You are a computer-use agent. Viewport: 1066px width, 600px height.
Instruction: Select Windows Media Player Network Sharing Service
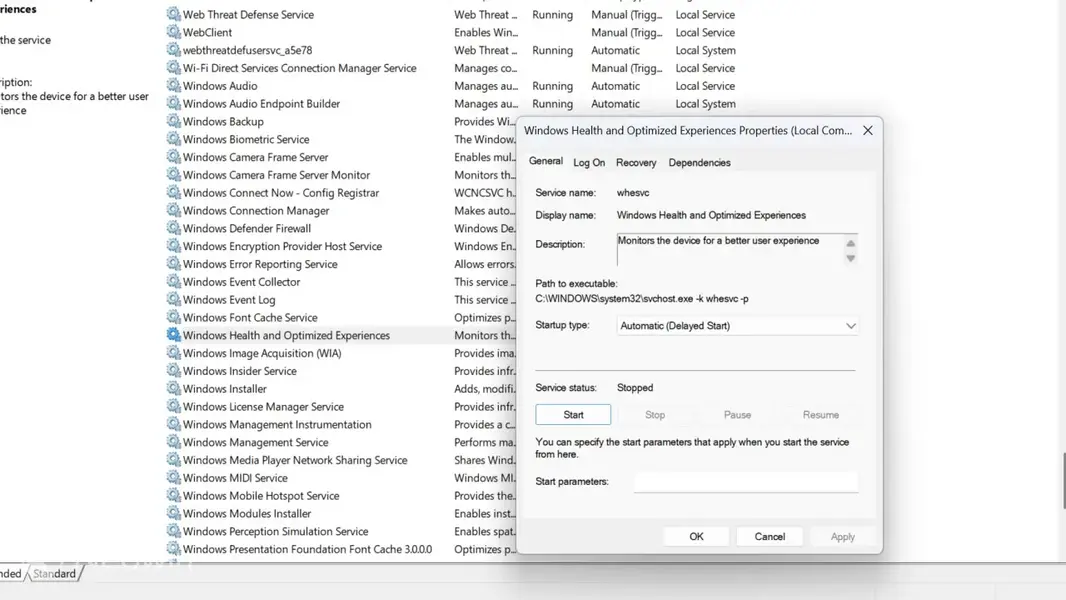click(x=294, y=459)
